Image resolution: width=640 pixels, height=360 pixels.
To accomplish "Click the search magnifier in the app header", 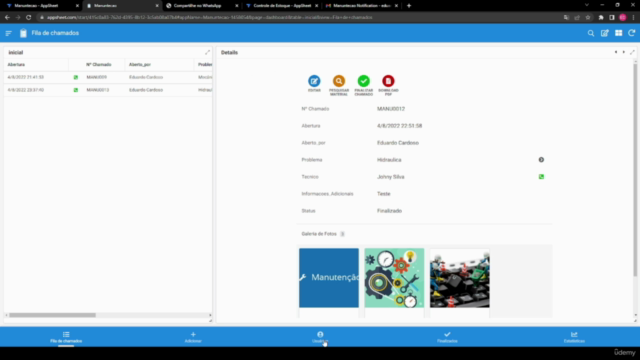I will pyautogui.click(x=591, y=33).
